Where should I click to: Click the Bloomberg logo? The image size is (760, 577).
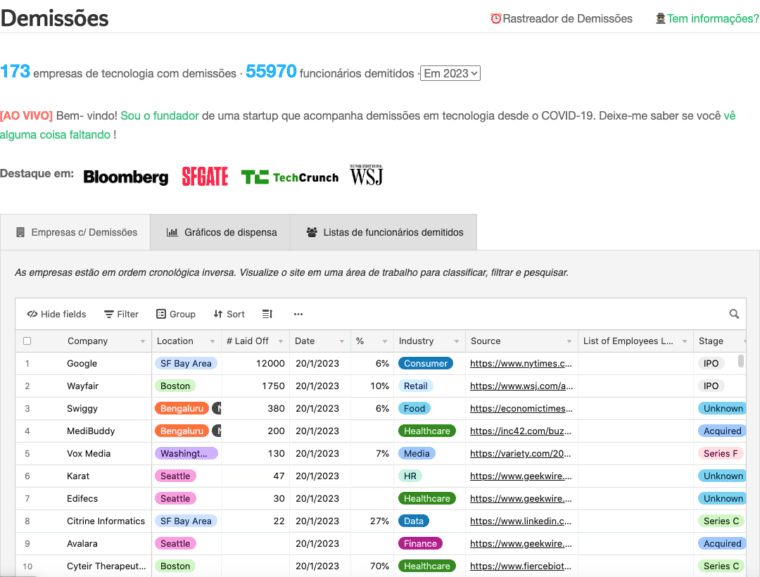coord(126,177)
